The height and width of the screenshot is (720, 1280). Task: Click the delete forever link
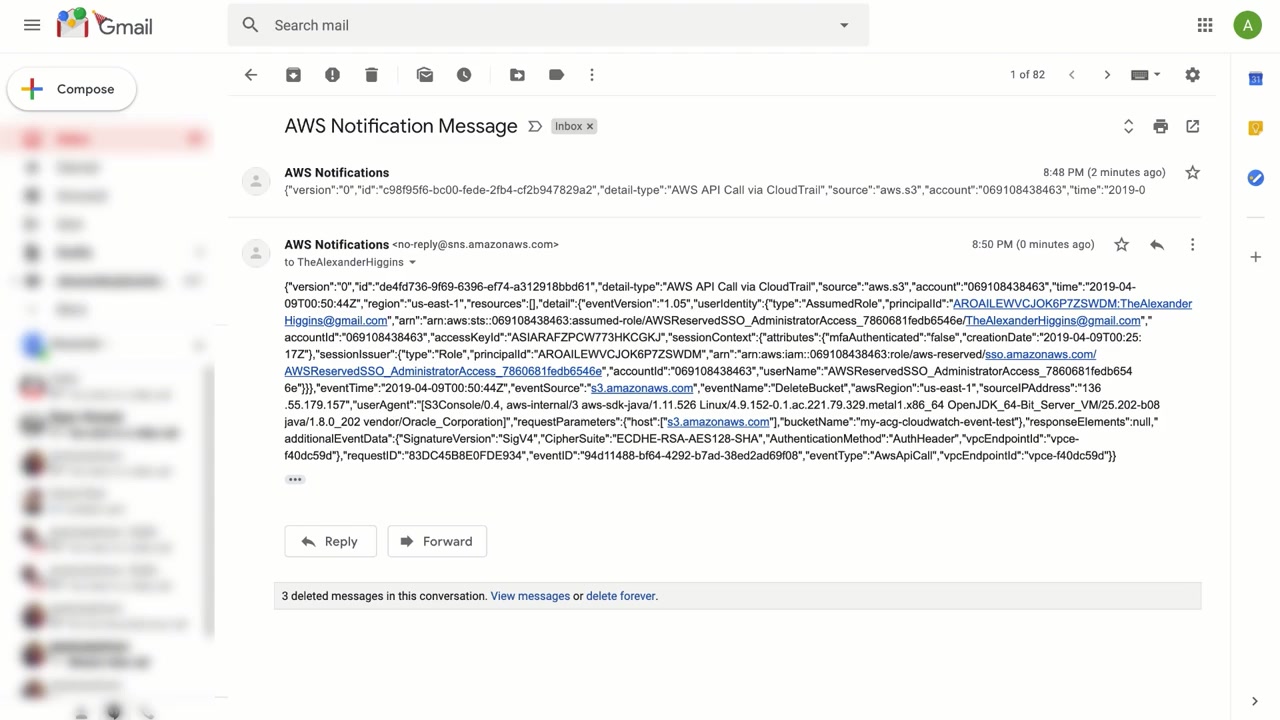tap(621, 596)
